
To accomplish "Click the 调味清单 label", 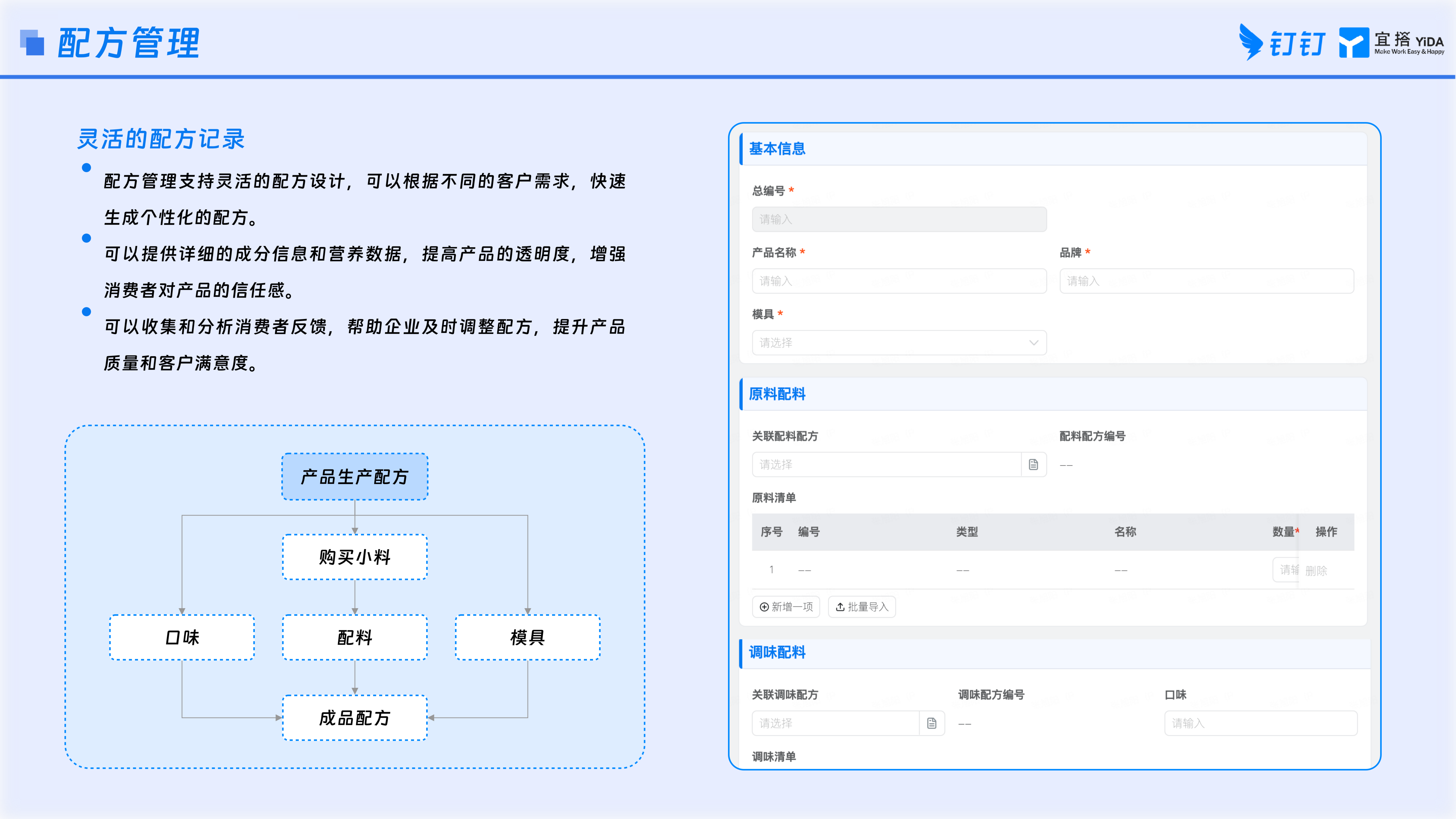I will click(774, 757).
